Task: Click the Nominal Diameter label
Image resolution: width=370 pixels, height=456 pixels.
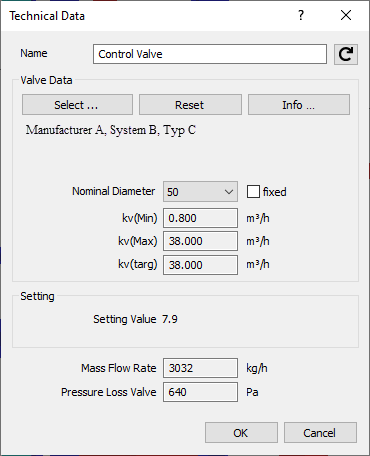Action: tap(114, 191)
